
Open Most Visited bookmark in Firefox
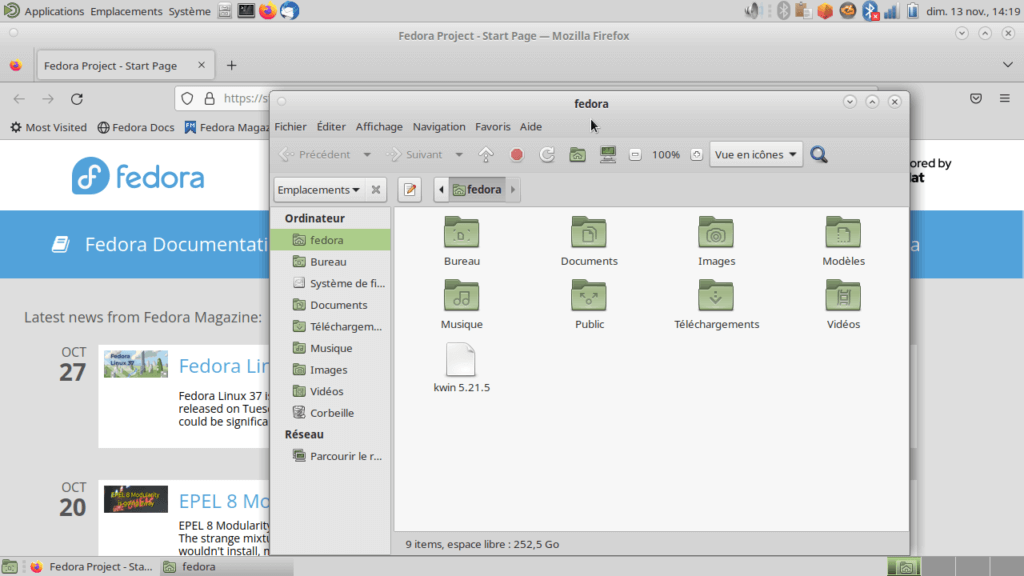coord(48,127)
